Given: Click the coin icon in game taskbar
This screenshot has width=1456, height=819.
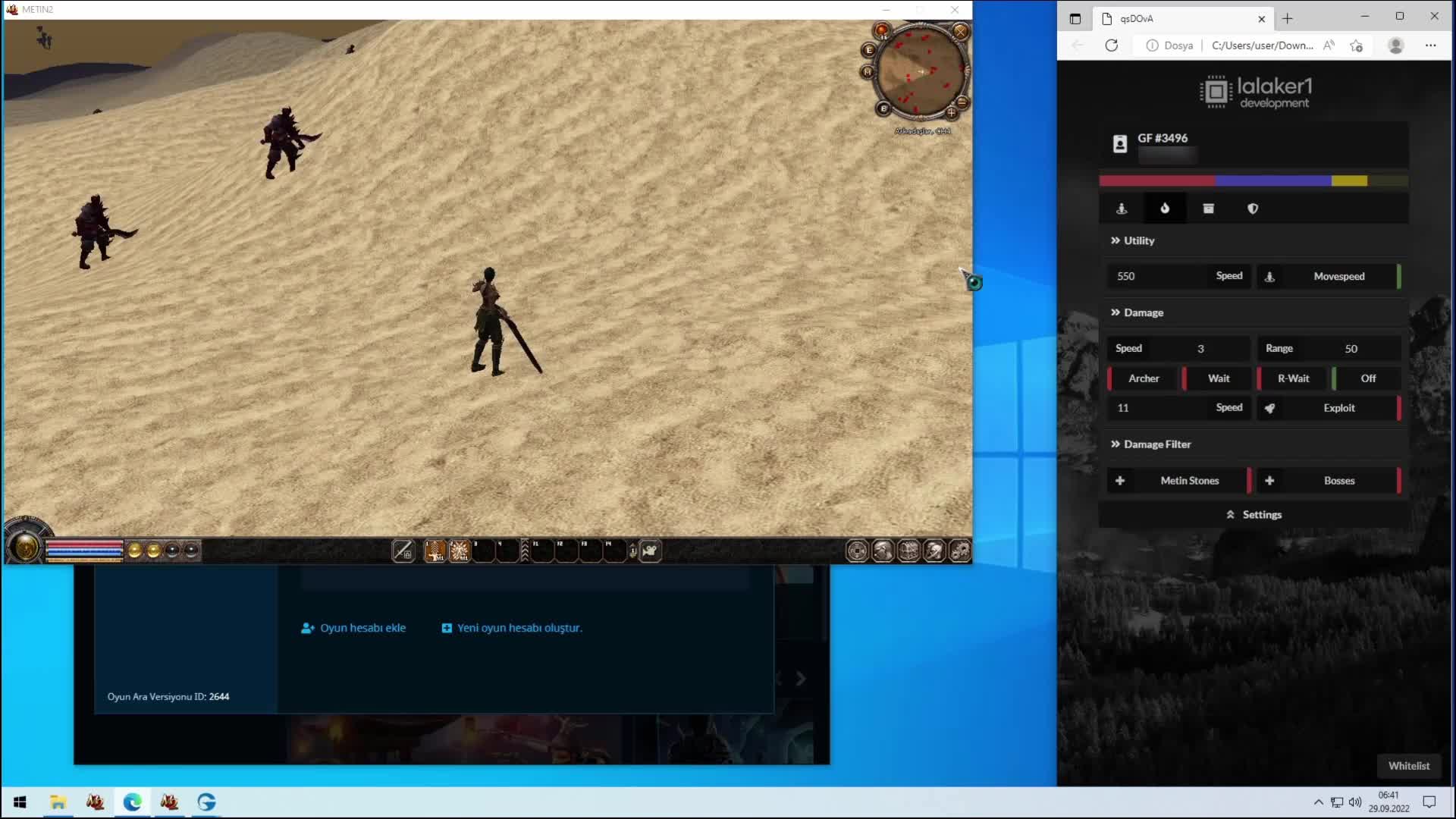Looking at the screenshot, I should click(x=858, y=551).
